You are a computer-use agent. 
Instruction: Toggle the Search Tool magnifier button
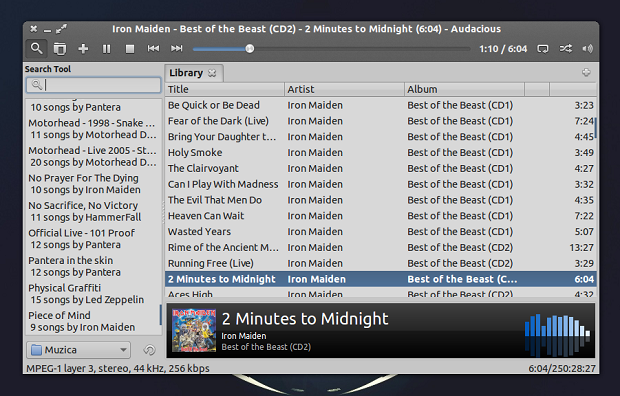point(37,49)
